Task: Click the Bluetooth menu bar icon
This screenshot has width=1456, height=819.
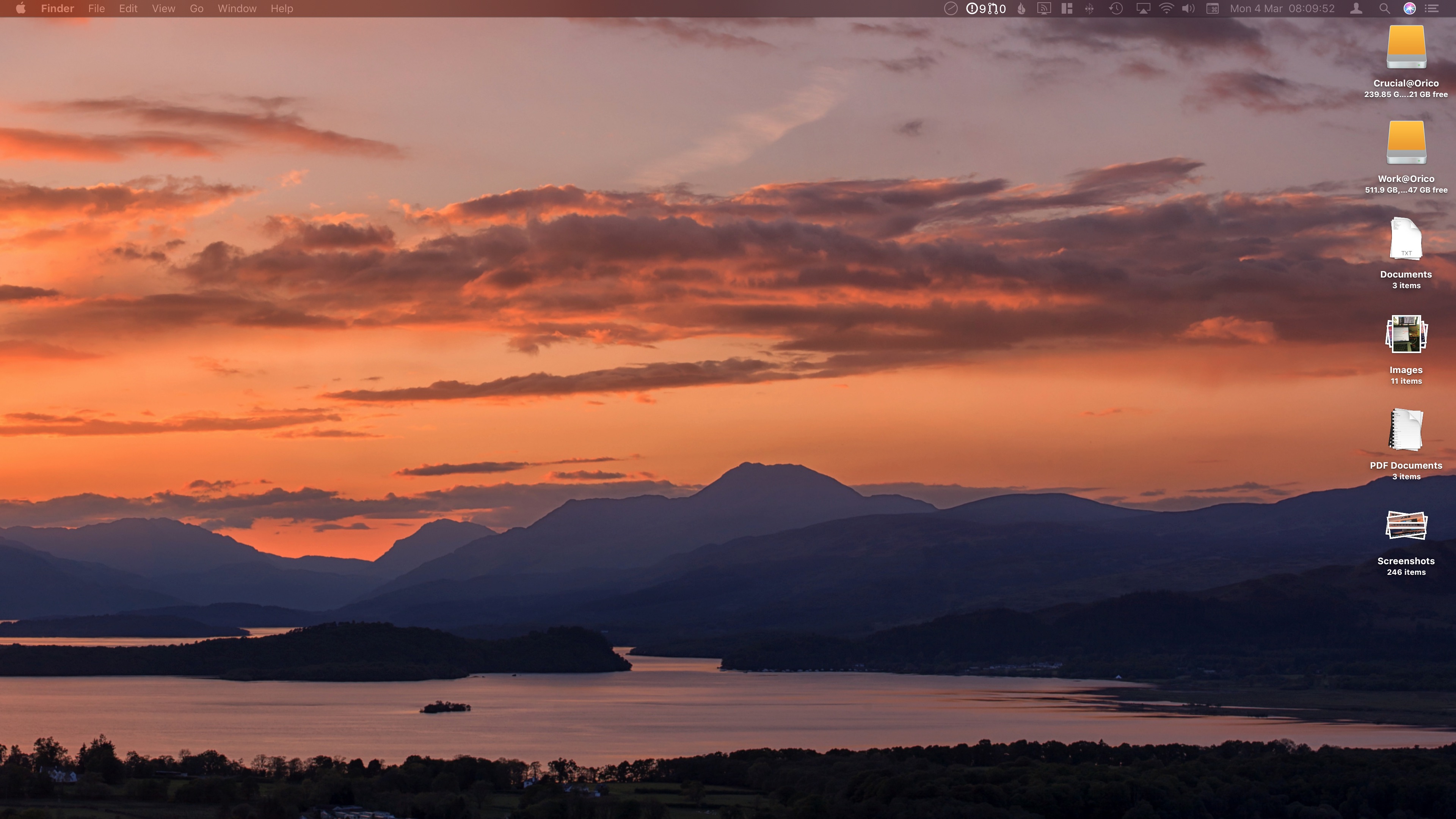Action: coord(1089,8)
